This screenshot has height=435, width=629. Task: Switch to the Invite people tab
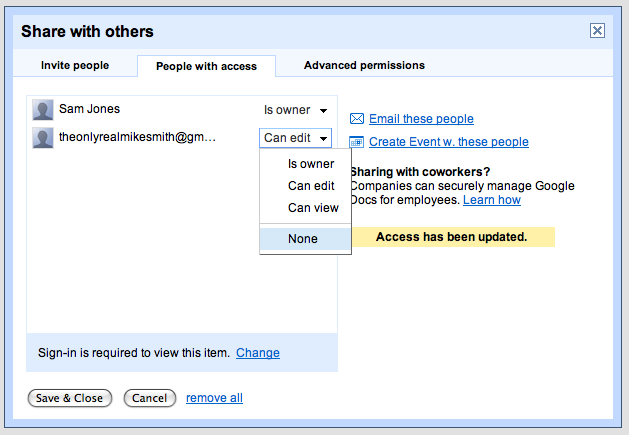click(75, 65)
